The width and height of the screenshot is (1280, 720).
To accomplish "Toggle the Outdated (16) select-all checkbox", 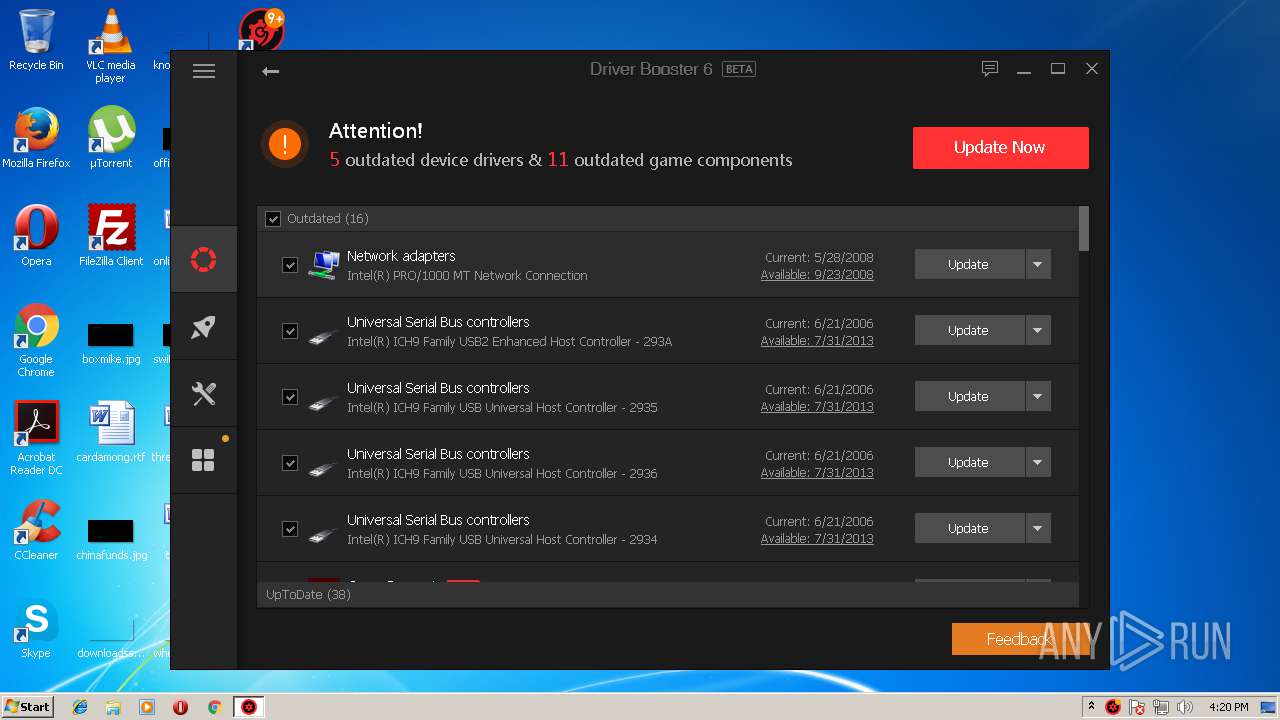I will click(x=273, y=219).
